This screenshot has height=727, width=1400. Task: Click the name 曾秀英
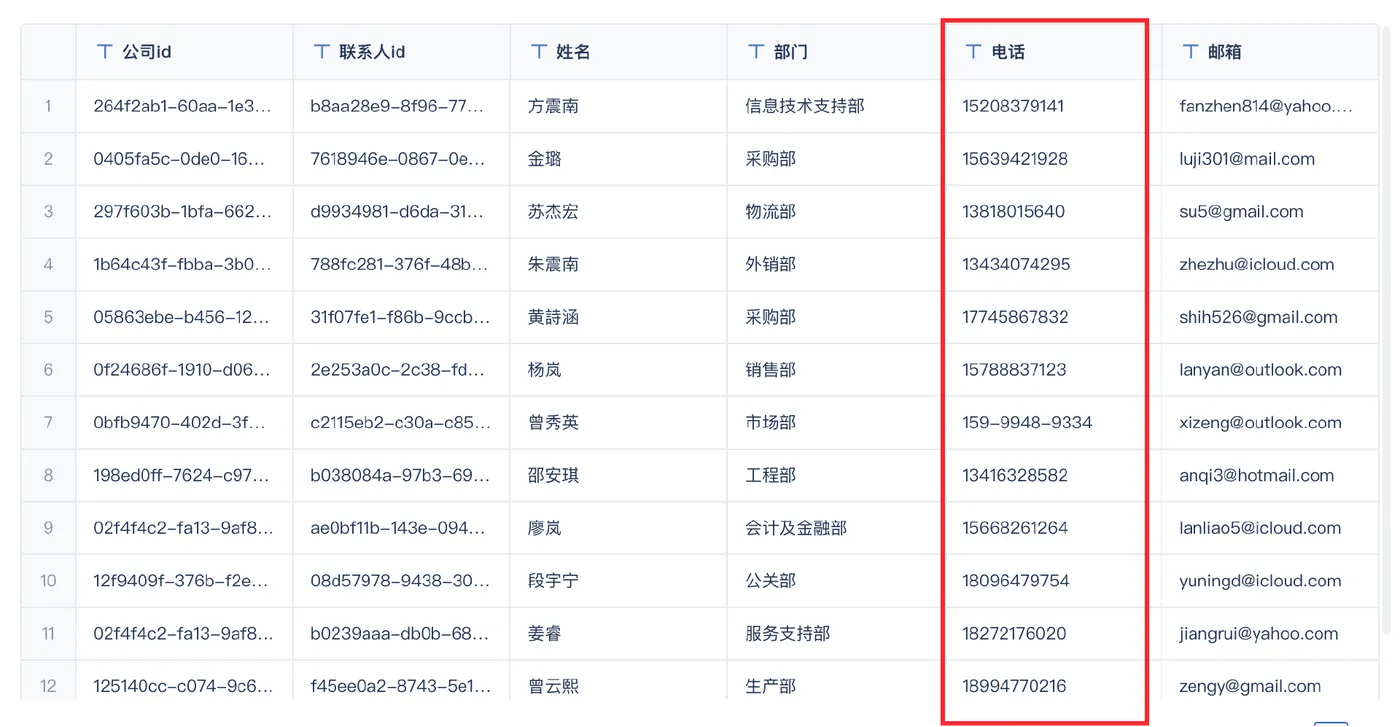[x=553, y=423]
